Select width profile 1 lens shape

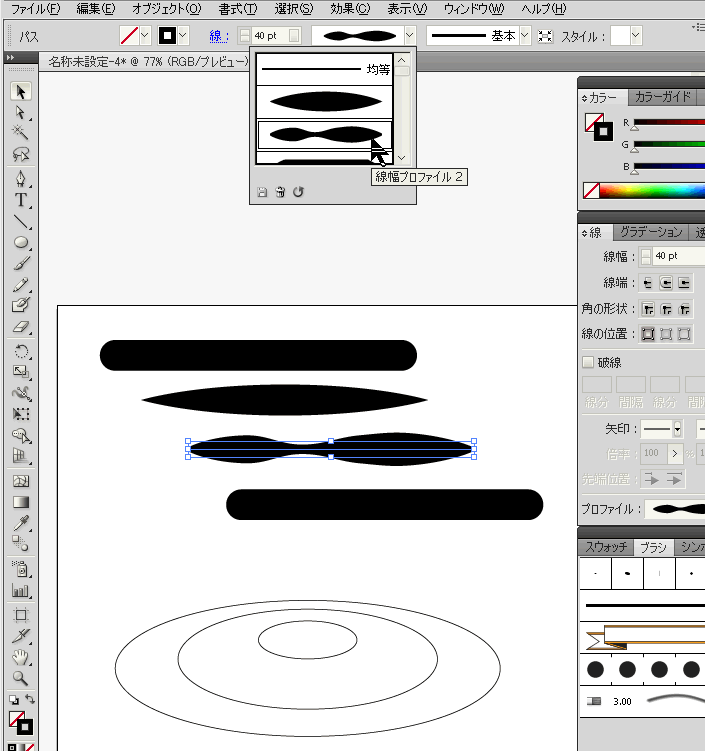[325, 102]
